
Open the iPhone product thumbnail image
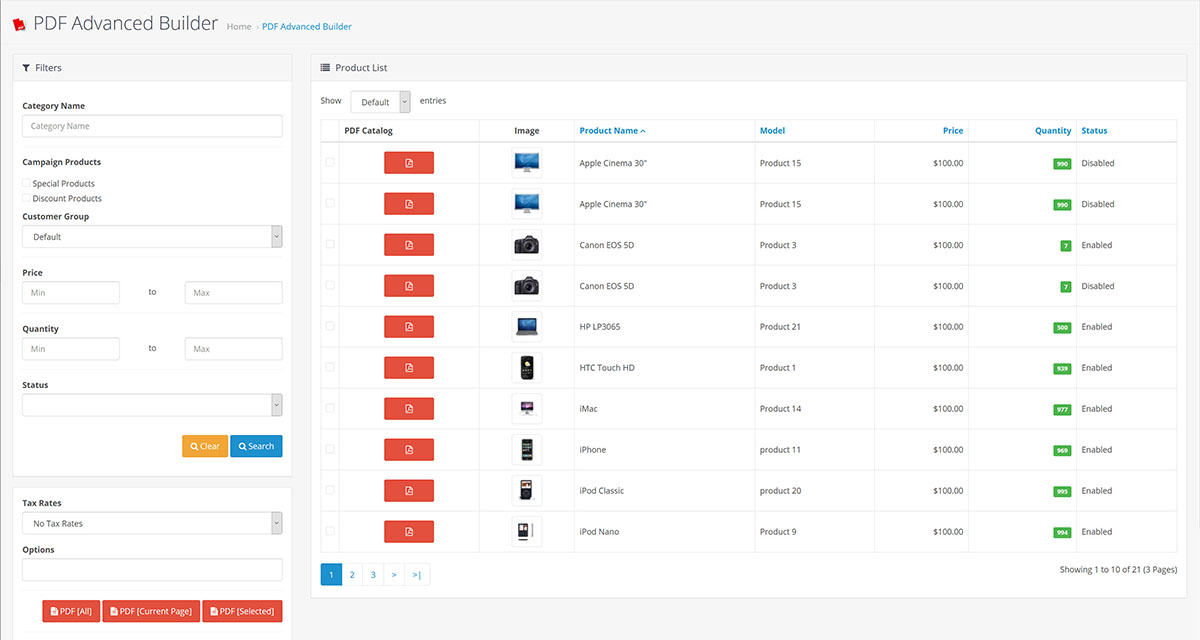526,450
